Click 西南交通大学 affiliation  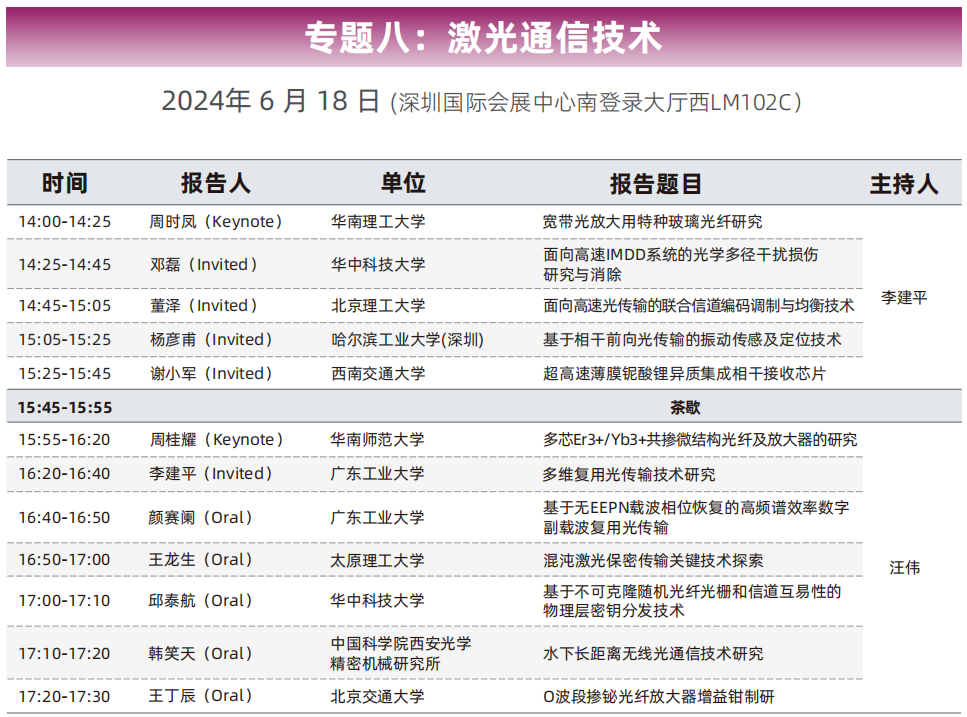point(378,374)
